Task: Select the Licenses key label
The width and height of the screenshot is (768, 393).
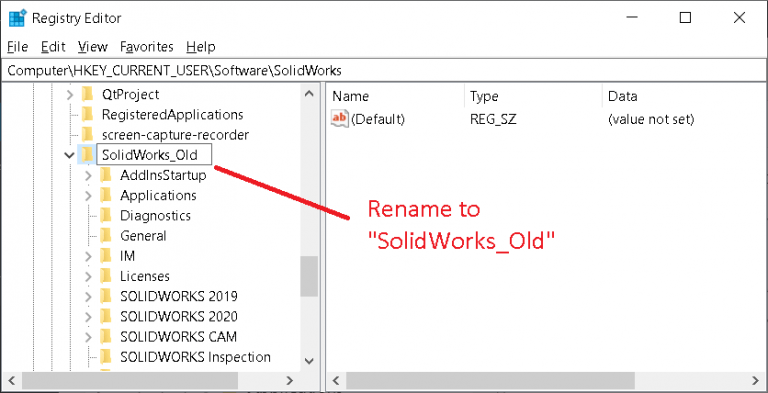Action: (145, 276)
